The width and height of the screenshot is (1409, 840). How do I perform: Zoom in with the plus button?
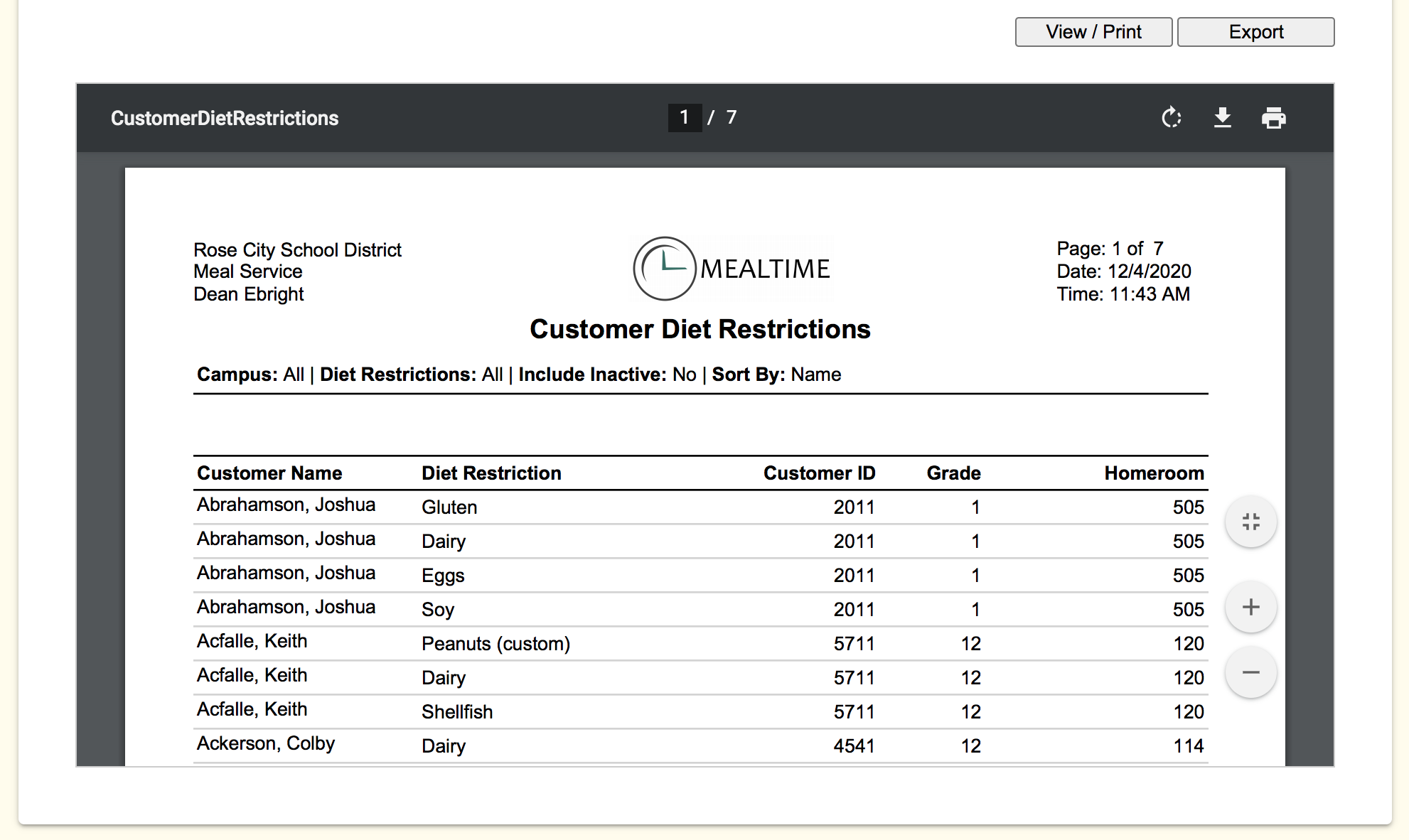click(1250, 607)
